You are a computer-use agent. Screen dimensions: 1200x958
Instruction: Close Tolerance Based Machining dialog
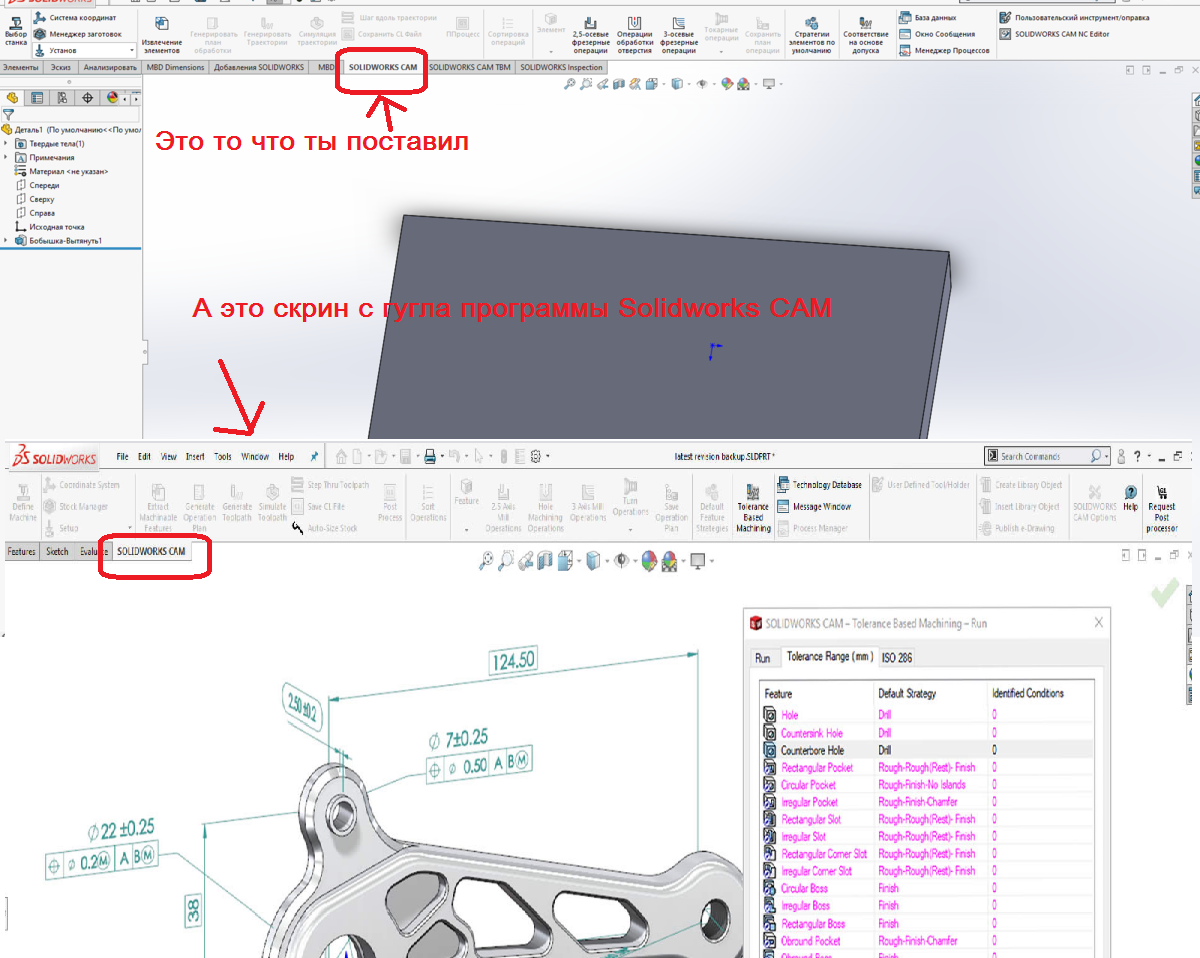click(1100, 622)
